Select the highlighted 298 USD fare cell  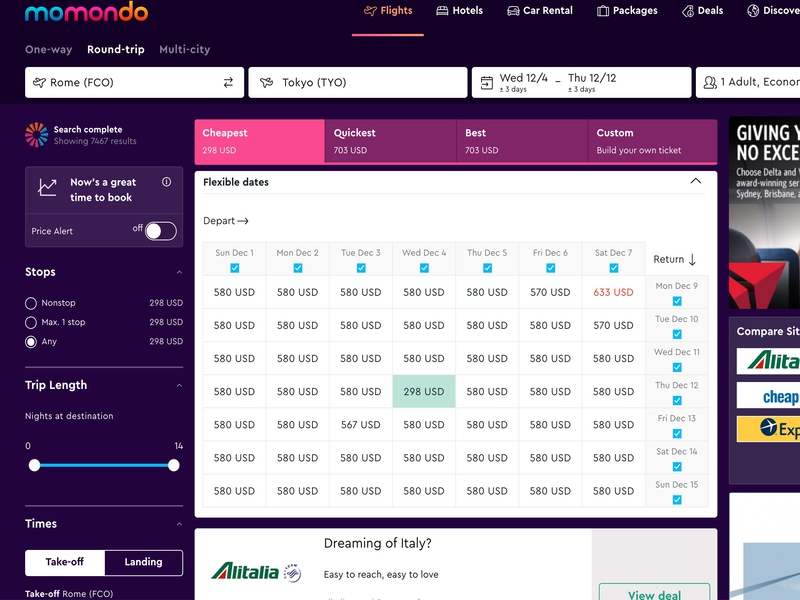(x=424, y=391)
